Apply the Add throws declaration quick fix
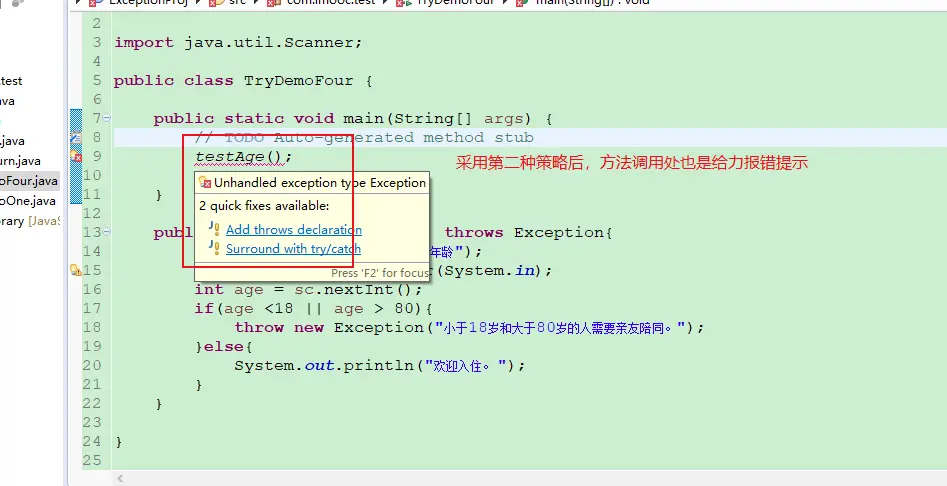The image size is (947, 486). 294,229
